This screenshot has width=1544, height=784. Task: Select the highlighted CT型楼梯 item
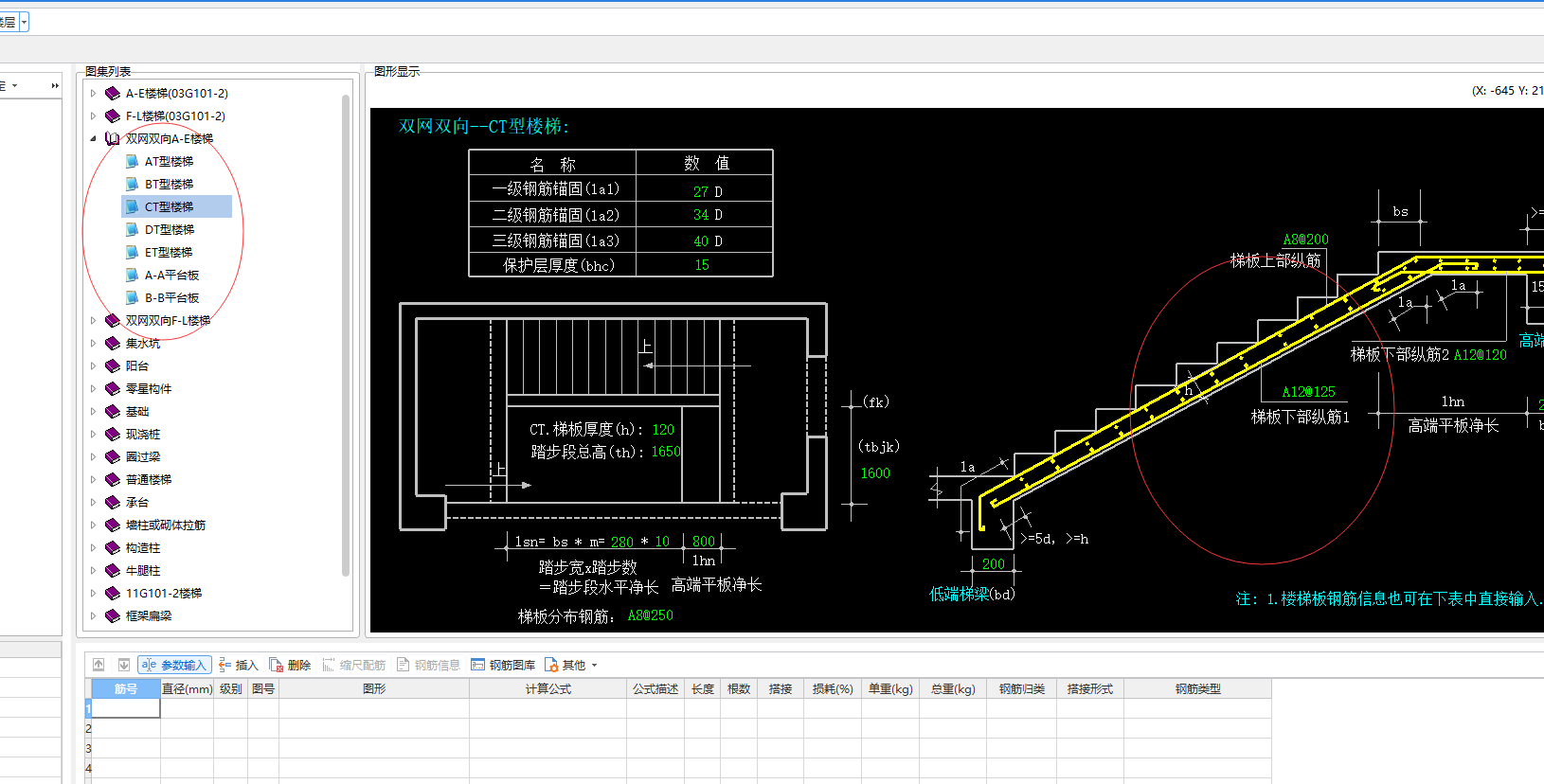177,206
